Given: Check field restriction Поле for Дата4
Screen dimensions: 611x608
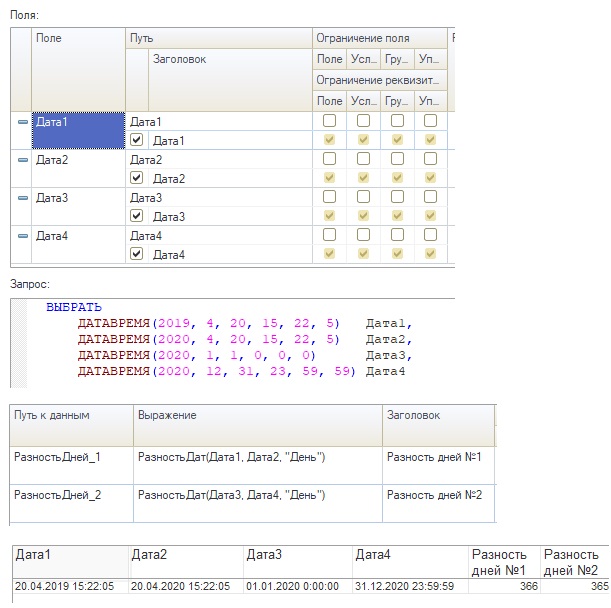Looking at the screenshot, I should click(x=330, y=235).
